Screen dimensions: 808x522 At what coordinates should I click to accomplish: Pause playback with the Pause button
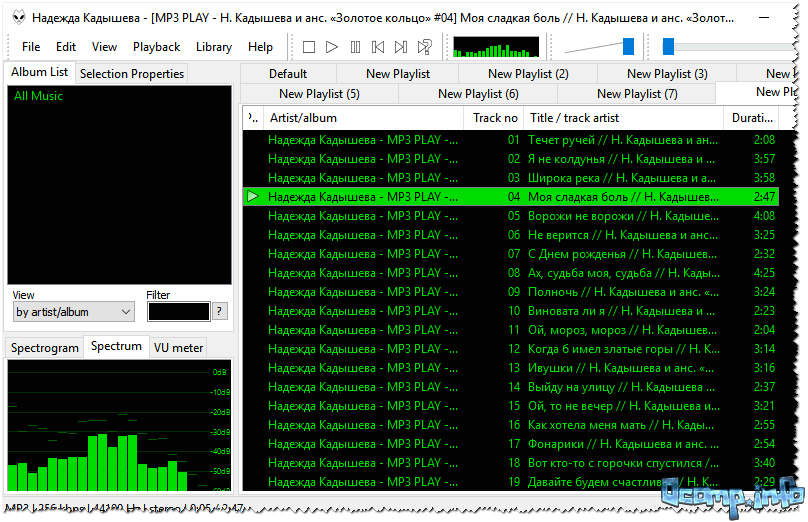click(x=355, y=47)
